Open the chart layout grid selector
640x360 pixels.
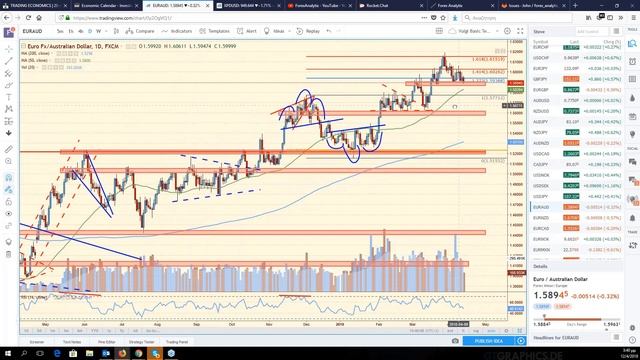point(439,31)
